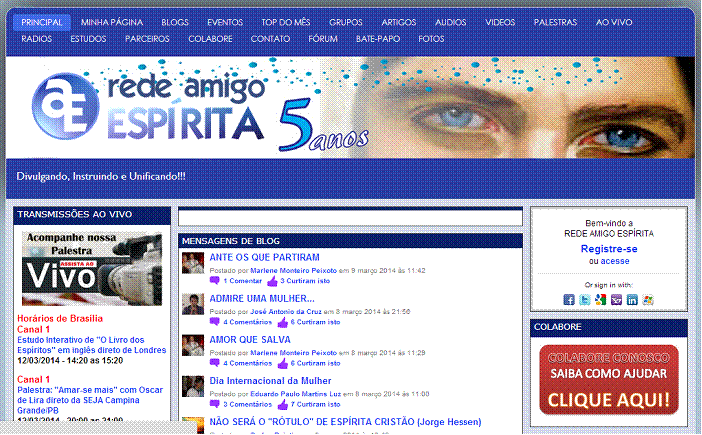
Task: Open Eduardo Paulo Martins Luz author profile
Action: click(x=295, y=394)
